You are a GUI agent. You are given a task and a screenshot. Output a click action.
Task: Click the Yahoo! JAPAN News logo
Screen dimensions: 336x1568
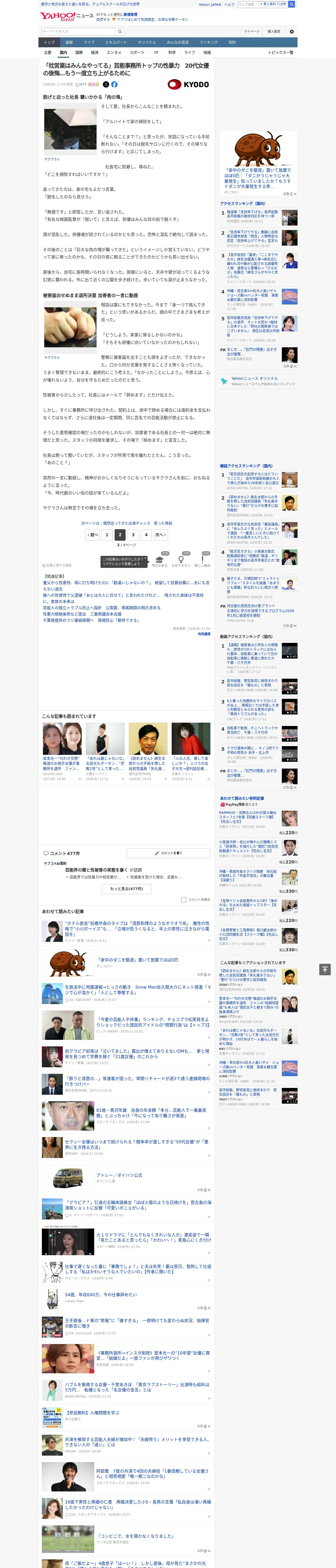[67, 16]
